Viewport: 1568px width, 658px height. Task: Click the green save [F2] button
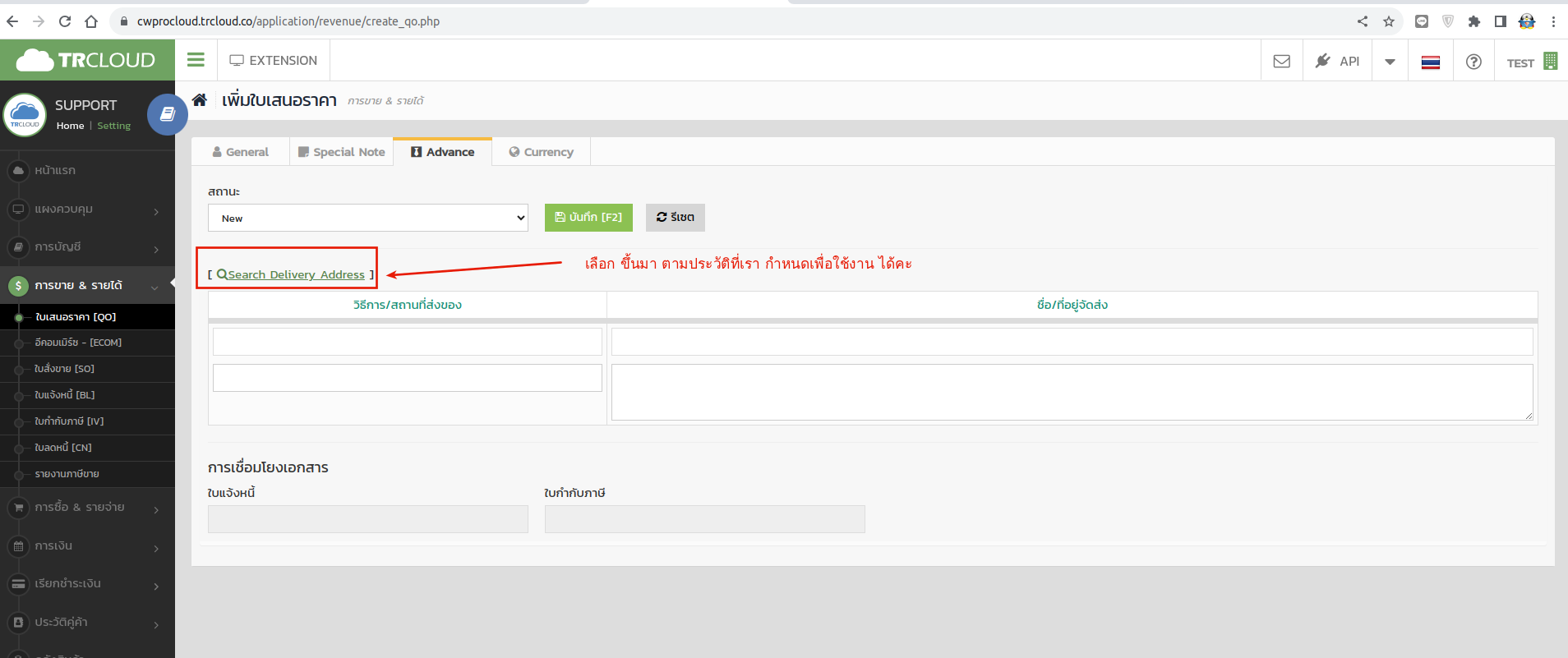[x=588, y=218]
